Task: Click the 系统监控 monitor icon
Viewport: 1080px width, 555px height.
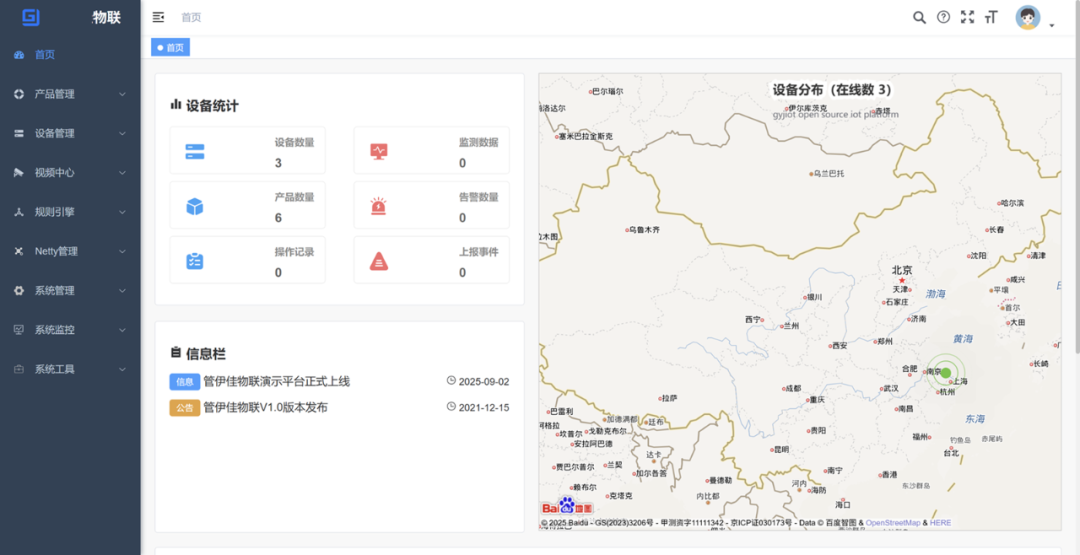Action: [19, 330]
